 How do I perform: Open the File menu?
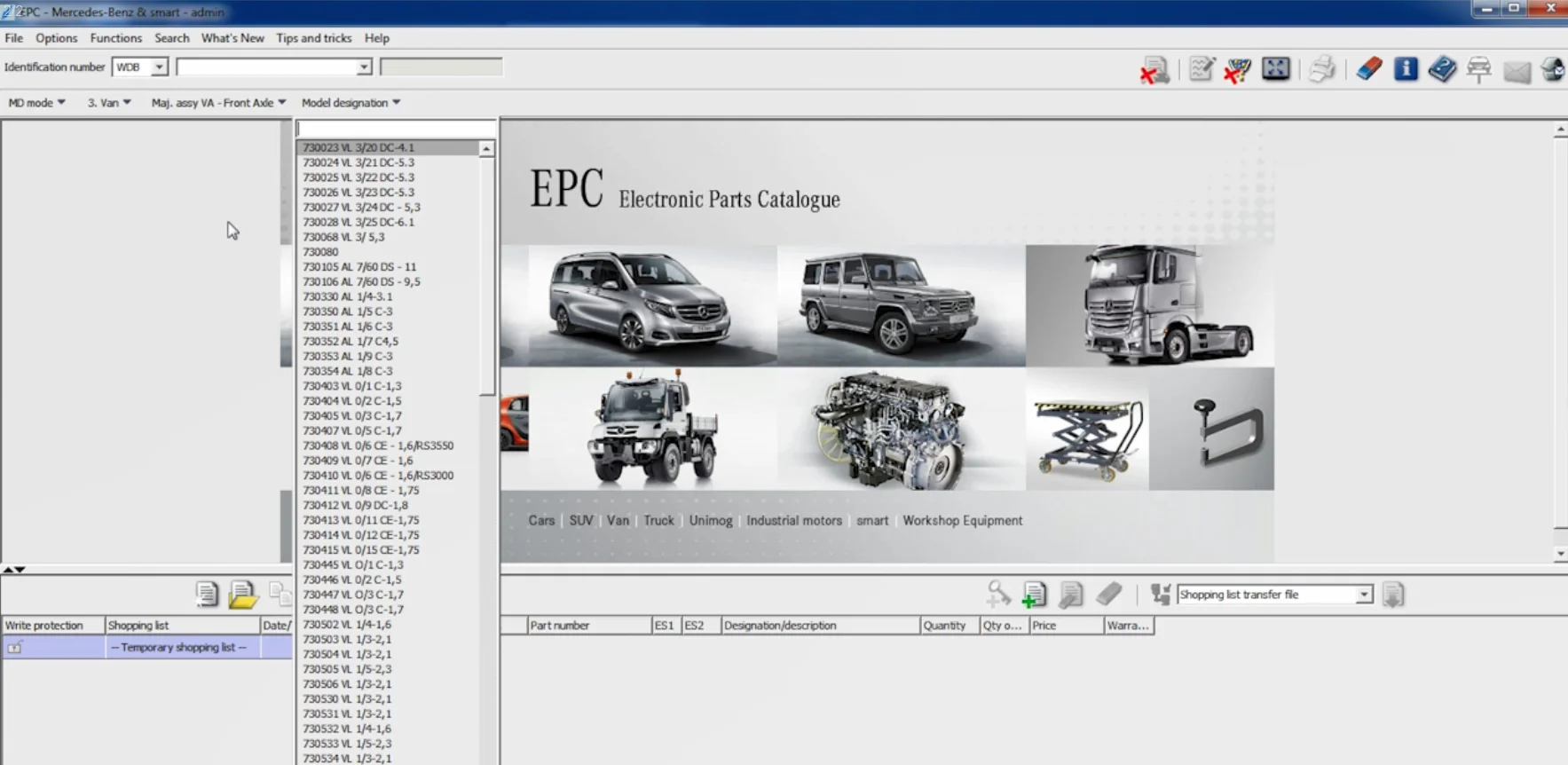coord(14,38)
